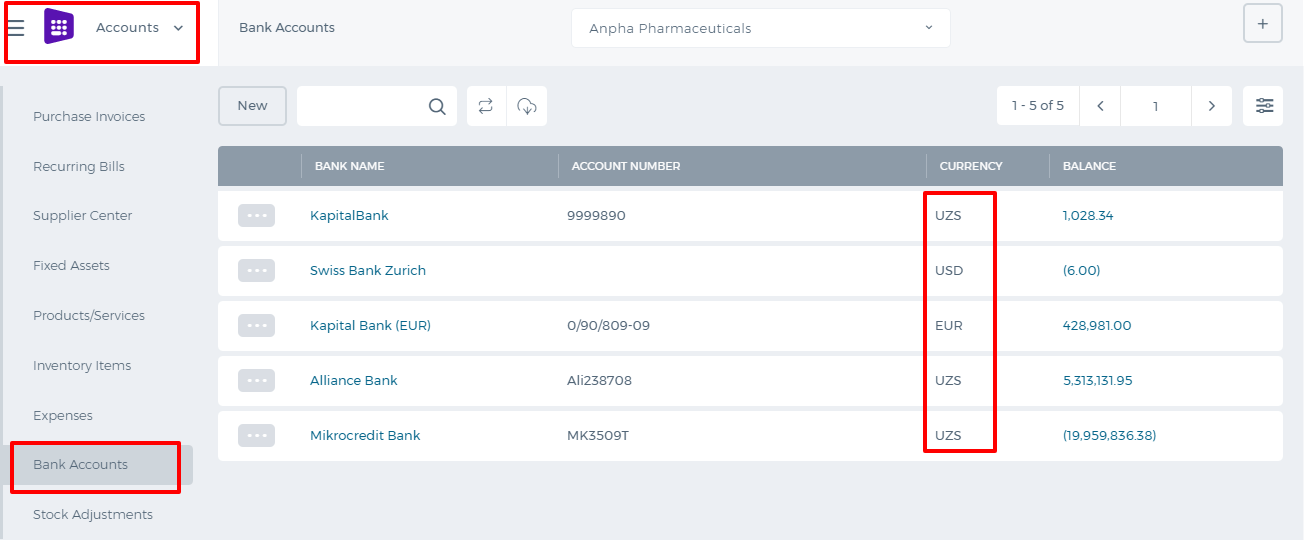1304x540 pixels.
Task: Open actions menu for Alliance Bank row
Action: click(256, 380)
